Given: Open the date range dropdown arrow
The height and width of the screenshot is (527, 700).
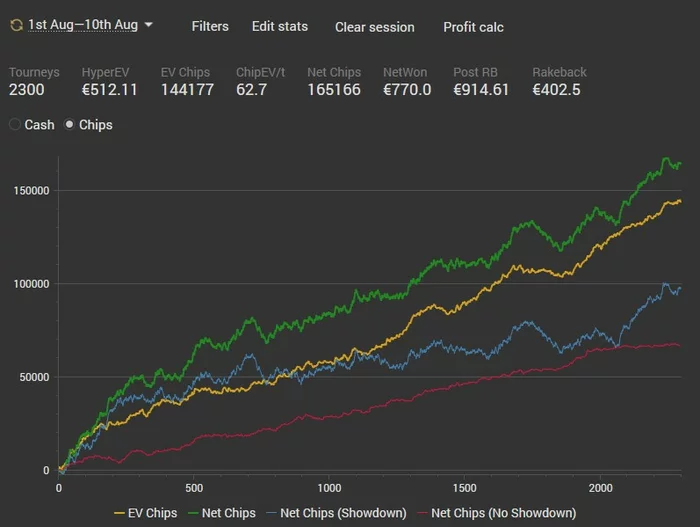Looking at the screenshot, I should tap(149, 24).
